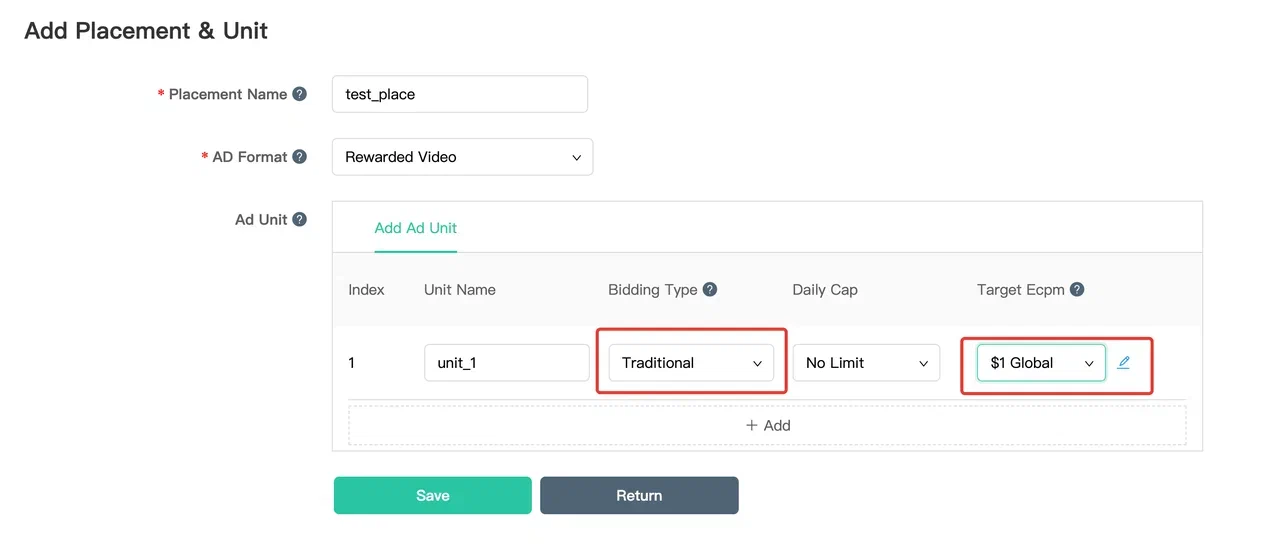This screenshot has height=555, width=1280.
Task: Open the No Limit daily cap dropdown
Action: click(866, 363)
